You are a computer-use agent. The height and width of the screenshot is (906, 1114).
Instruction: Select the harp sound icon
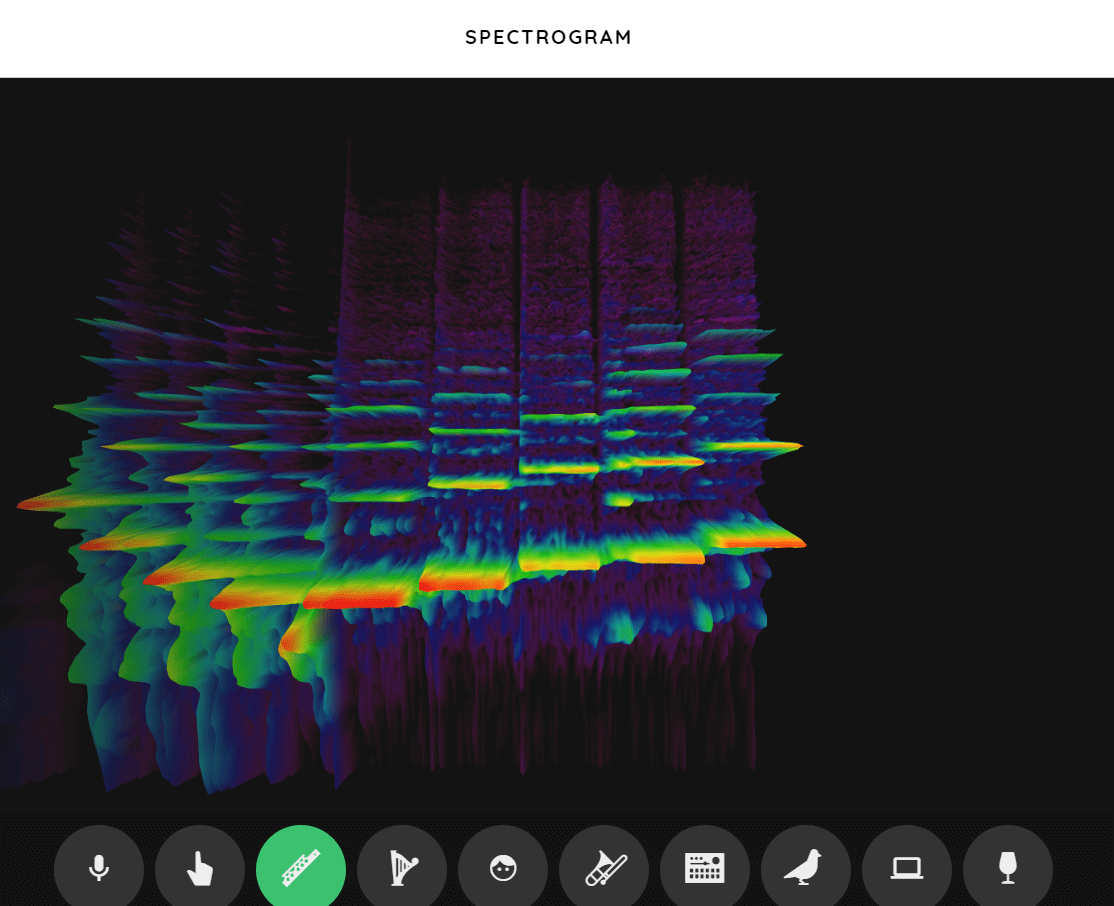click(402, 868)
